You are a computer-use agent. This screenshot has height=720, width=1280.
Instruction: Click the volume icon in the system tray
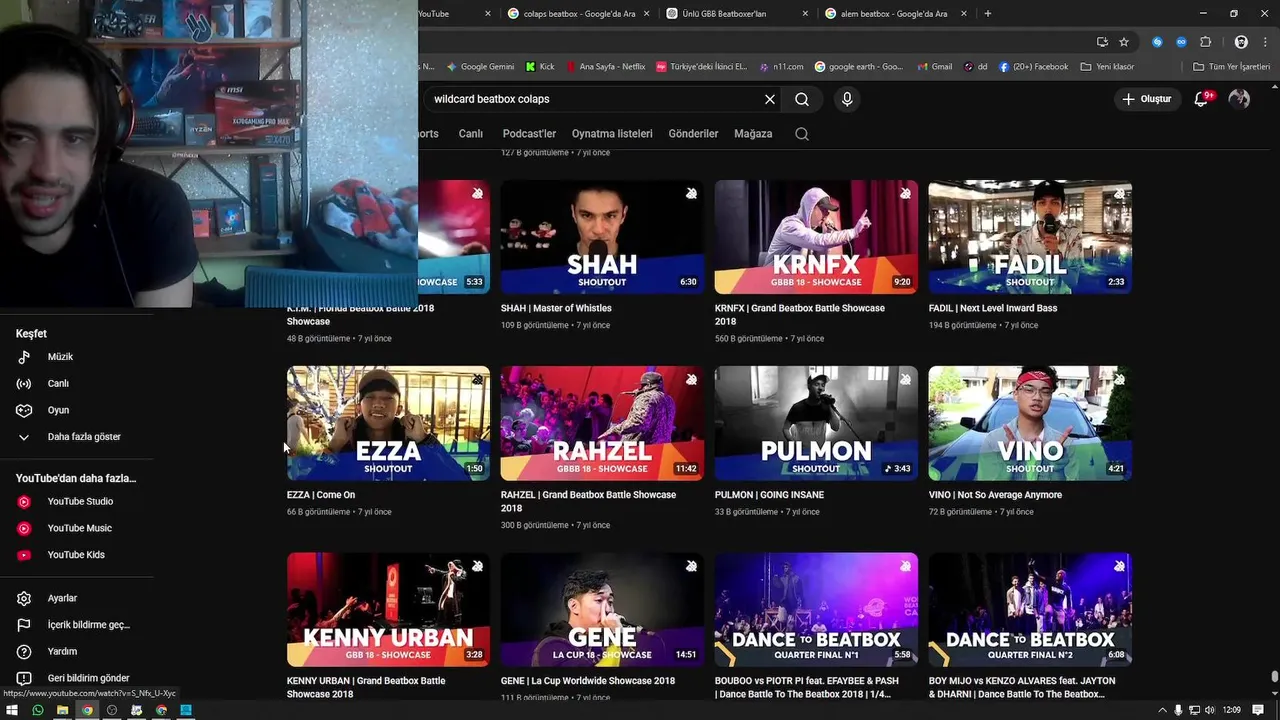pyautogui.click(x=1210, y=710)
